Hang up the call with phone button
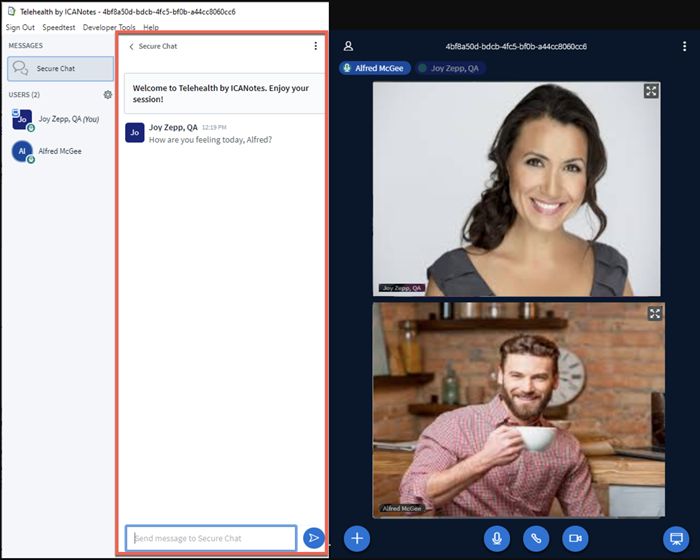Image resolution: width=700 pixels, height=560 pixels. coord(536,538)
